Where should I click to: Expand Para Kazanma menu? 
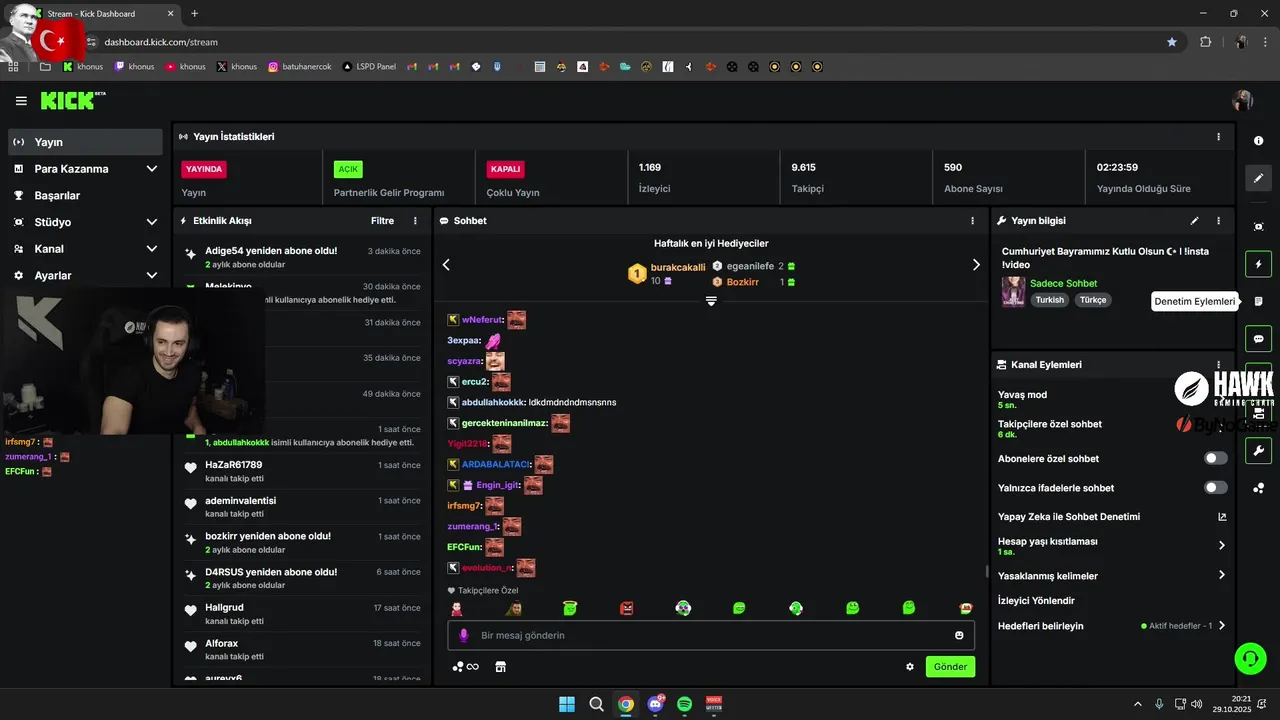click(x=152, y=169)
